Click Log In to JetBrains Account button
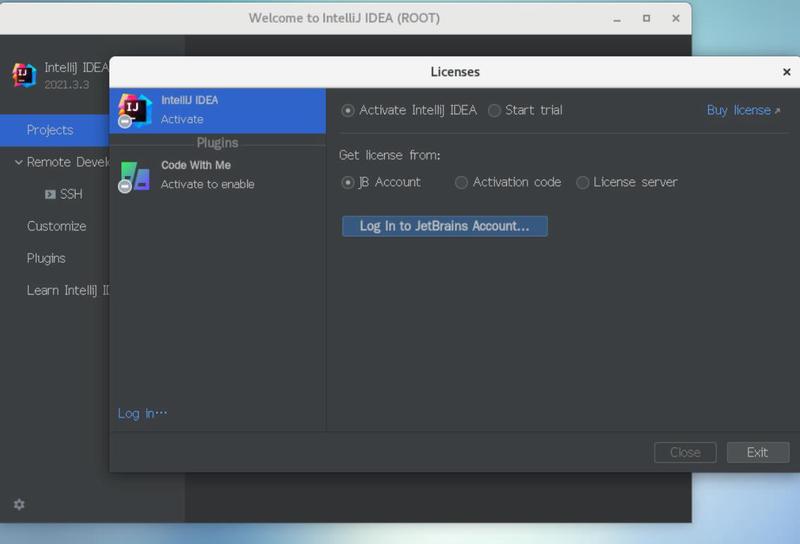This screenshot has height=544, width=800. pyautogui.click(x=445, y=226)
